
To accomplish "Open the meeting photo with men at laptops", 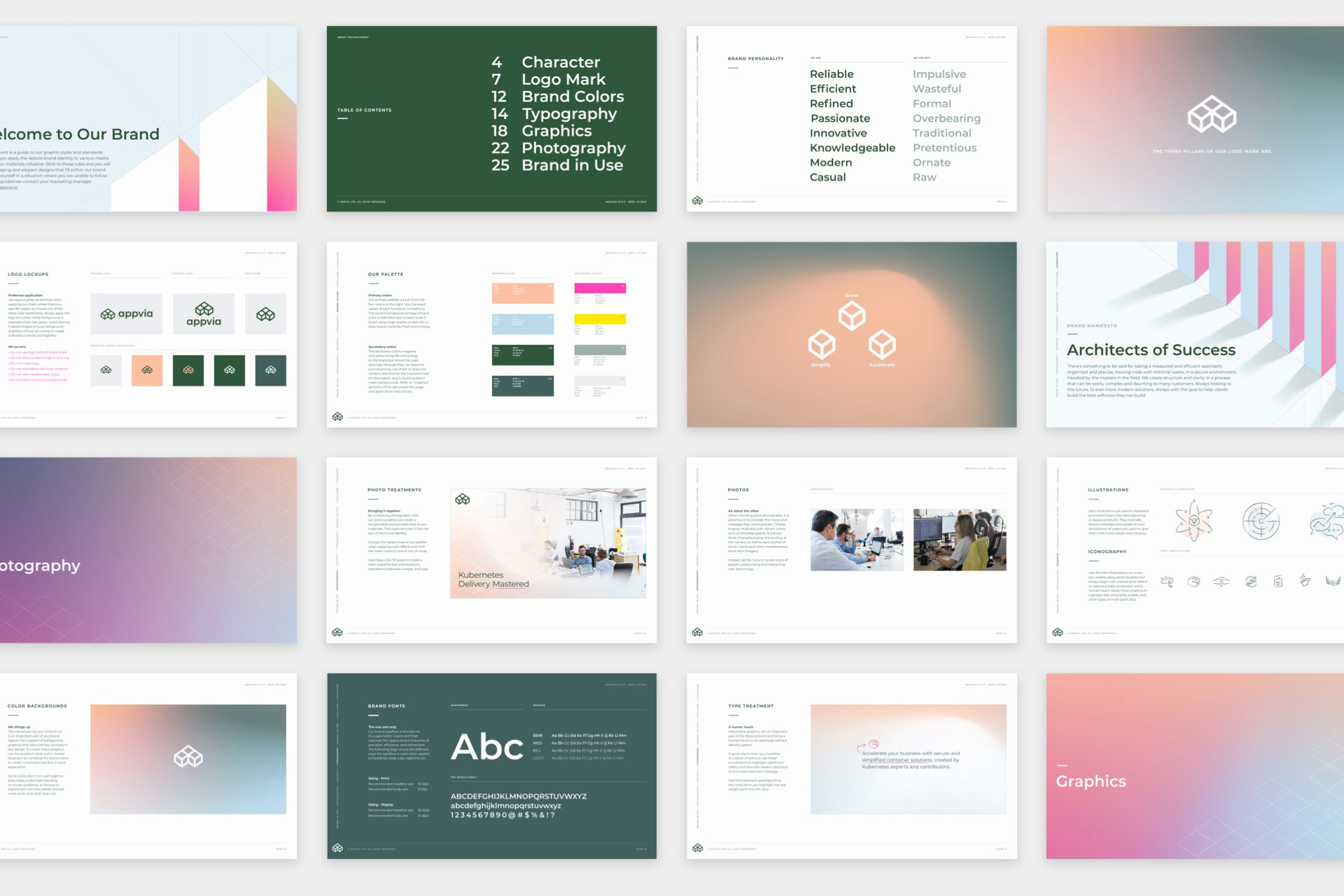I will 857,540.
